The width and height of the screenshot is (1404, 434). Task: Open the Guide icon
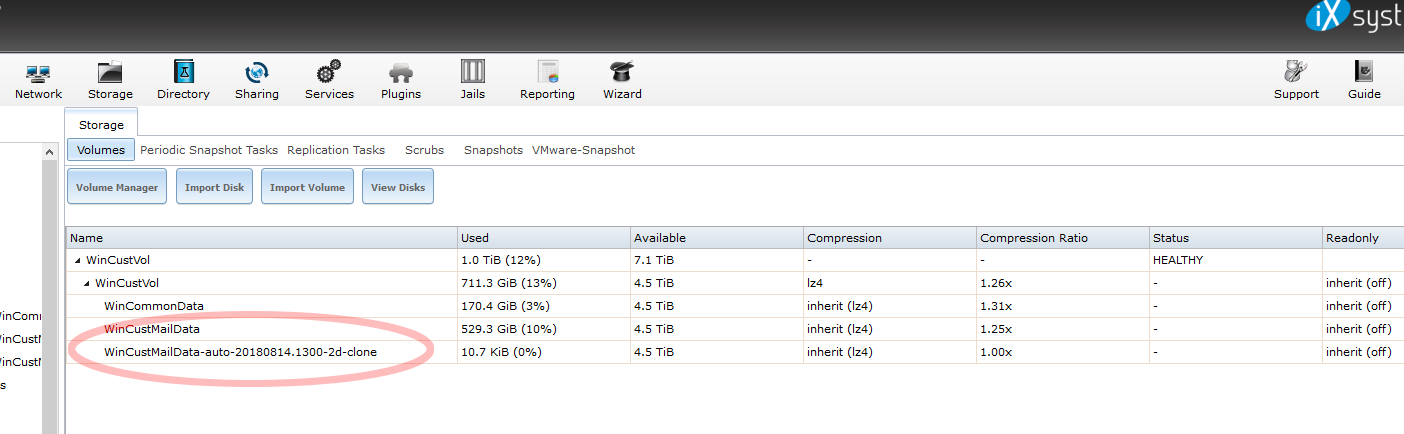(1364, 73)
